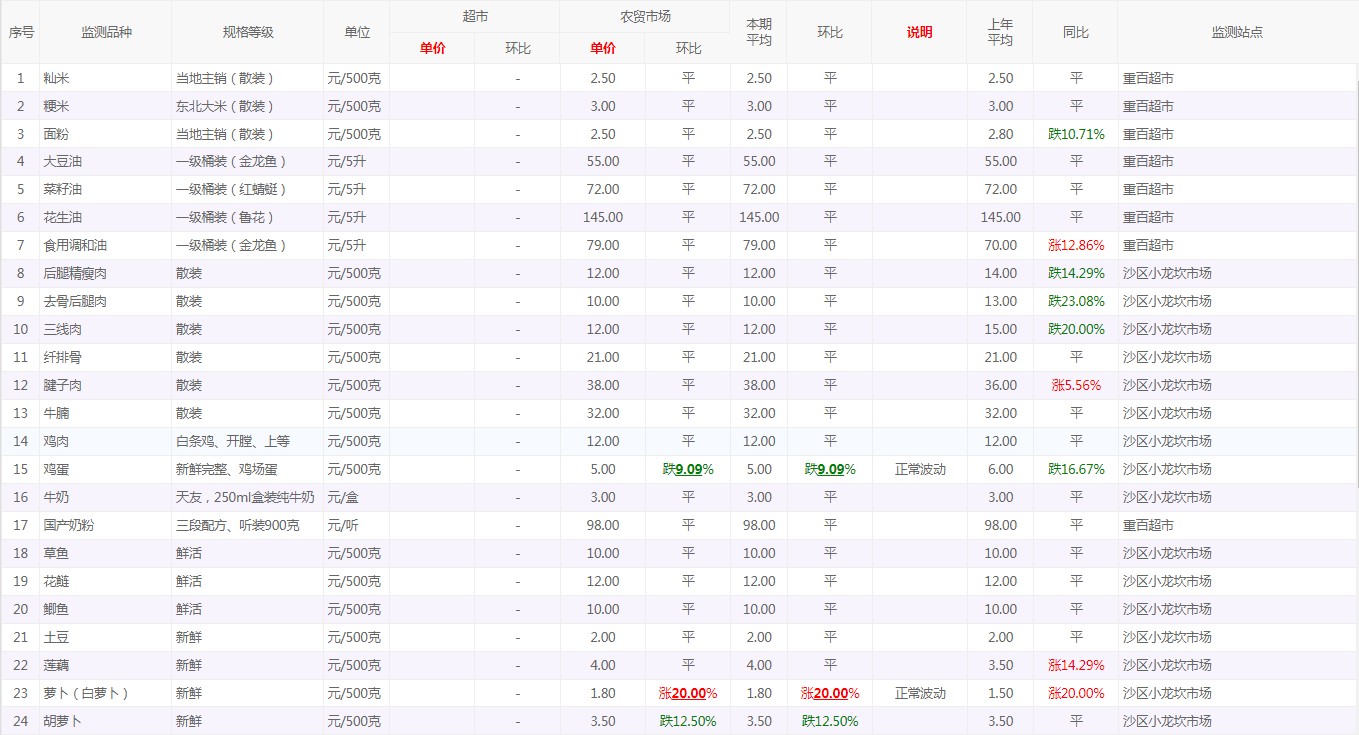
Task: Click the 单价 subheader under 超市
Action: coord(432,48)
